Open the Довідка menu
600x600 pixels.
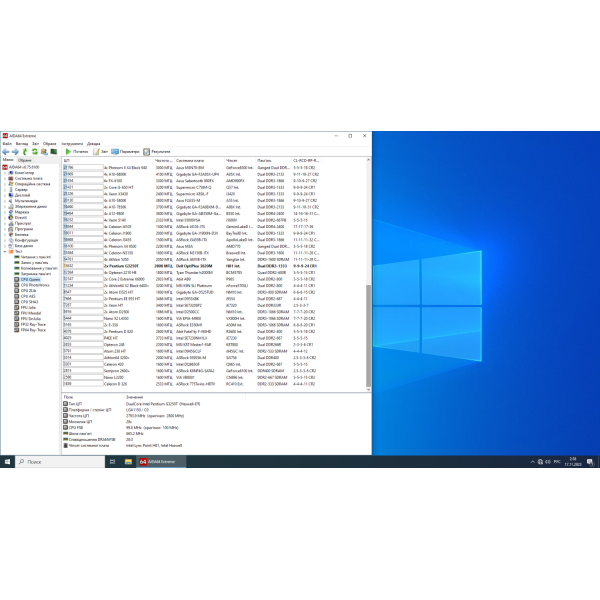point(94,143)
